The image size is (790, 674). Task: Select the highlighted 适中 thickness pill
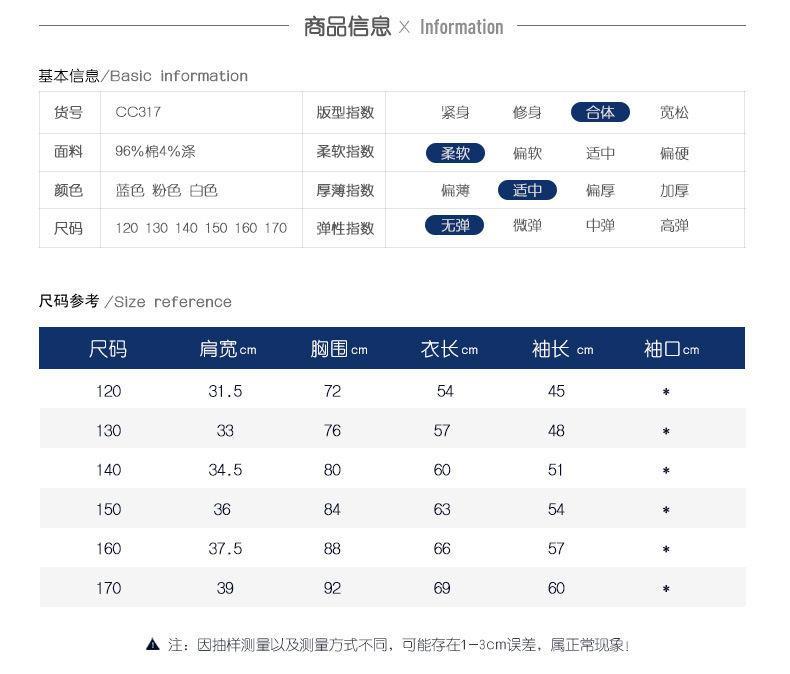(527, 190)
